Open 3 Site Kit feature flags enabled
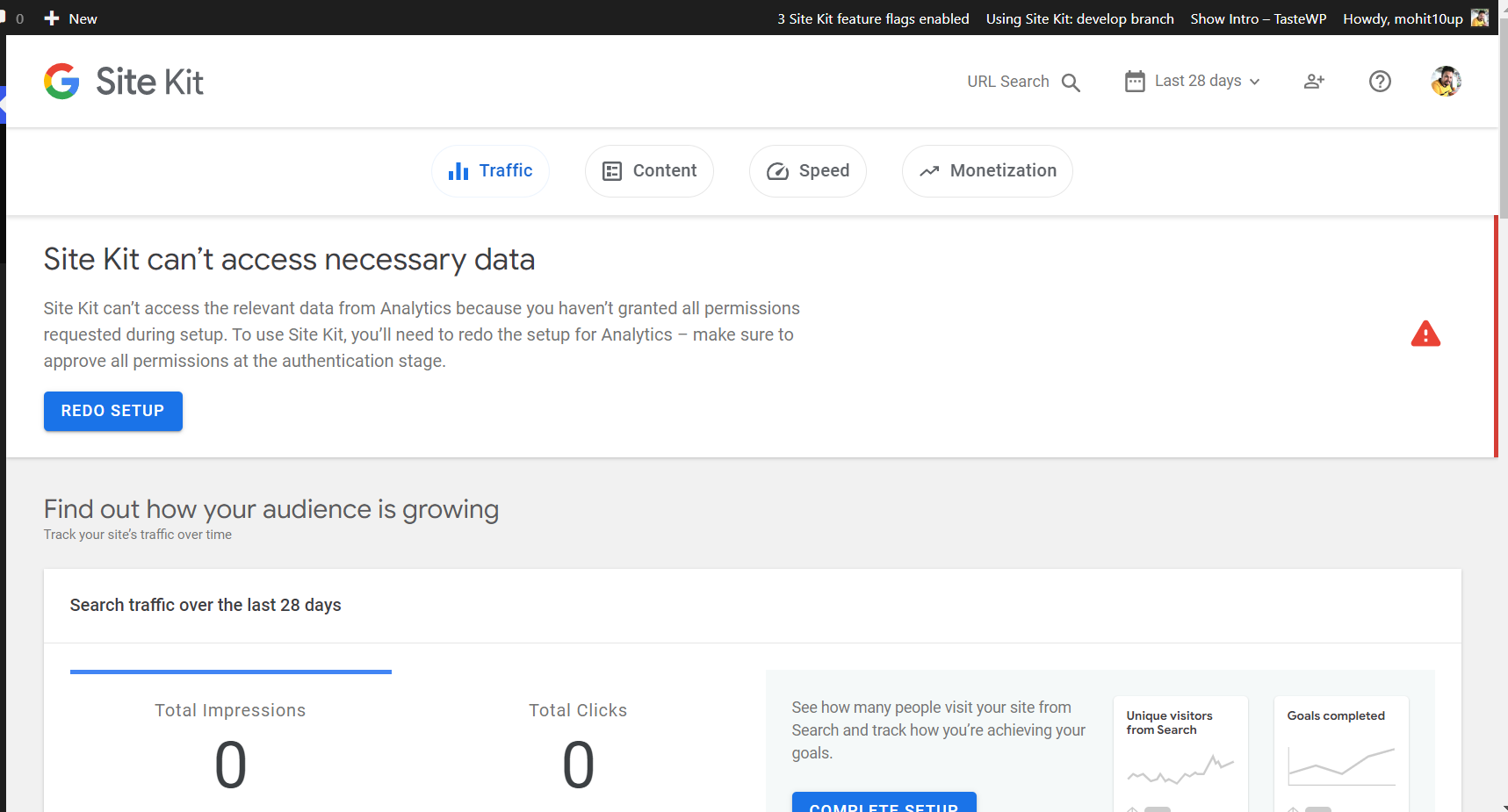Screen dimensions: 1508x812 pos(873,18)
